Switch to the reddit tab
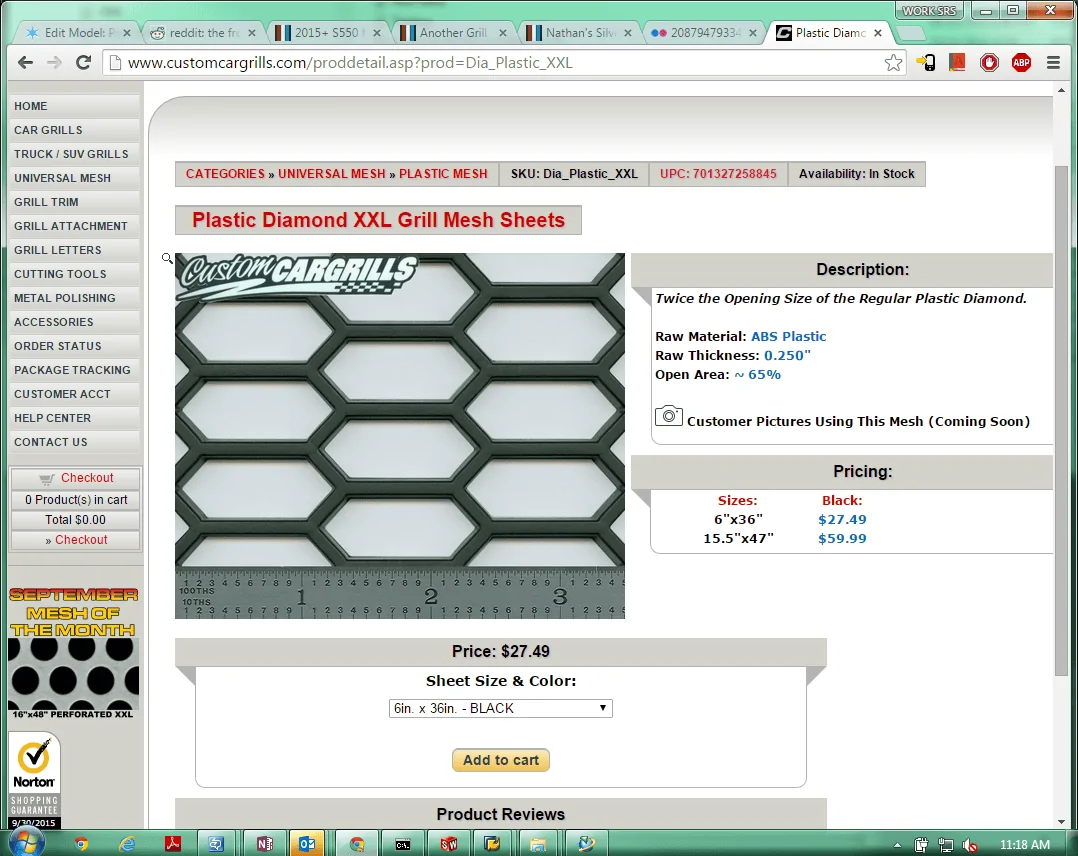1078x856 pixels. pyautogui.click(x=204, y=33)
